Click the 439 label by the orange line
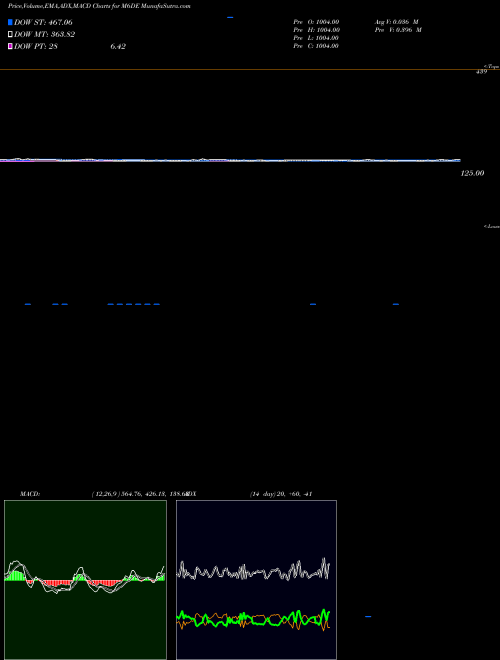Viewport: 500px width, 660px height. [481, 72]
